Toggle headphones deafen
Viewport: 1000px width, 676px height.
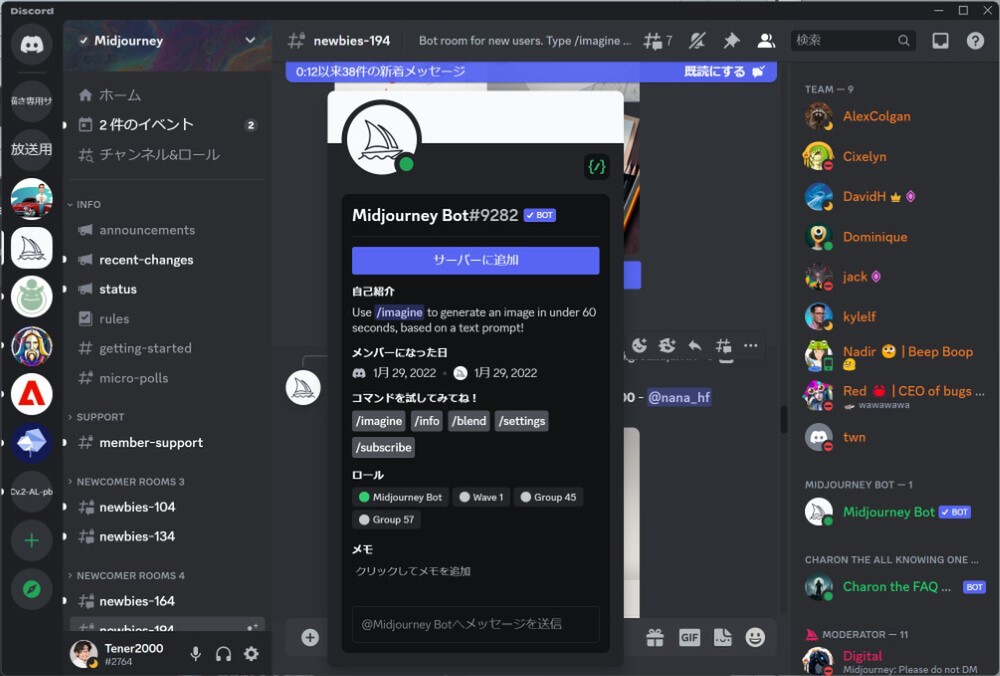click(x=223, y=654)
